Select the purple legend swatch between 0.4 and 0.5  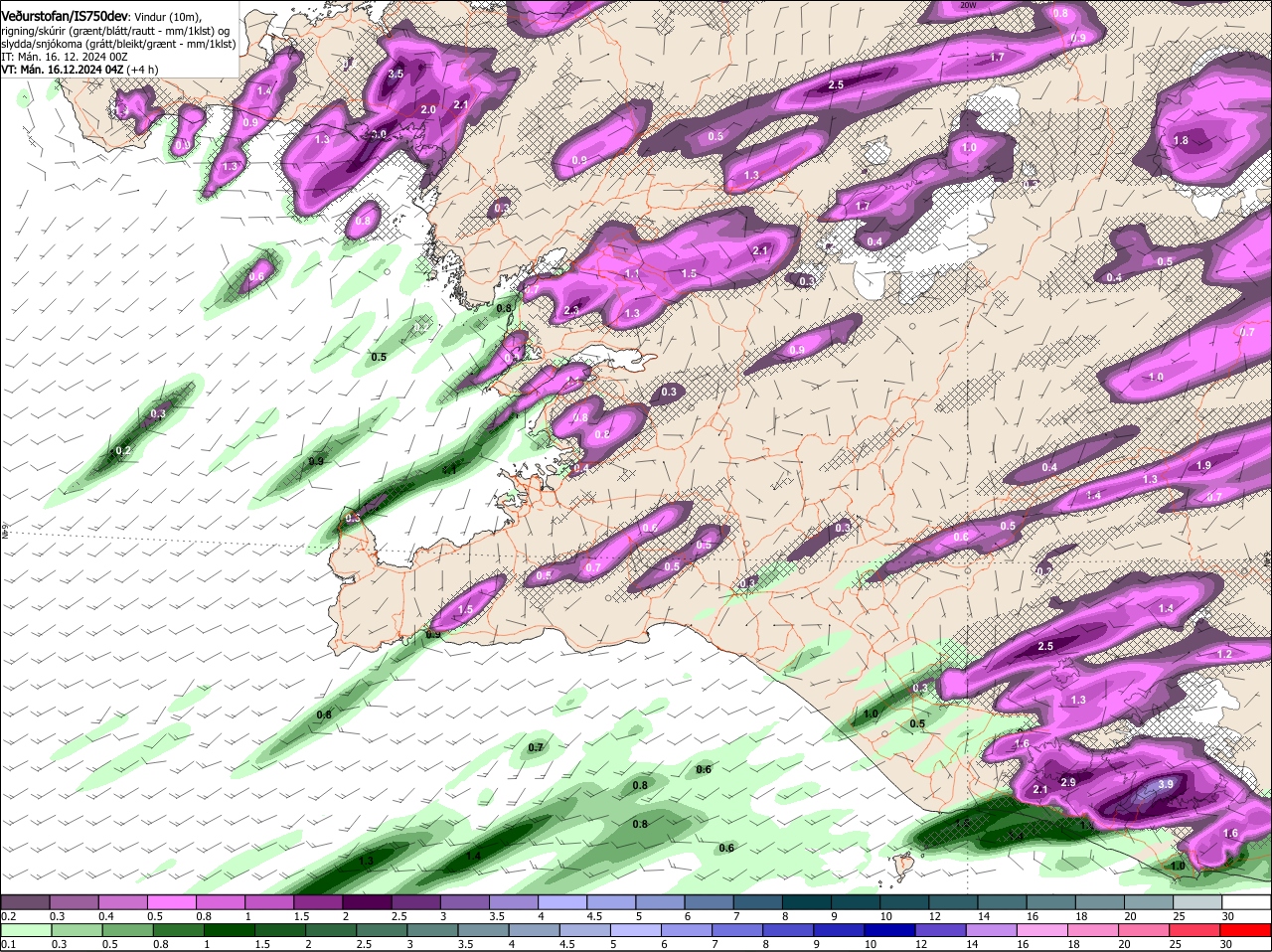click(123, 901)
